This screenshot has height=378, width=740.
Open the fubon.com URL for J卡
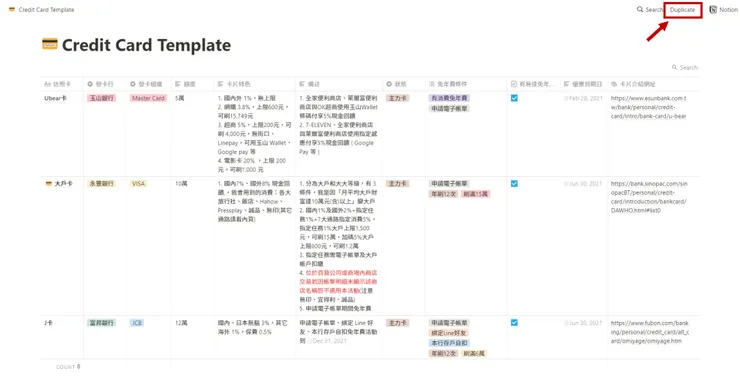coord(649,332)
